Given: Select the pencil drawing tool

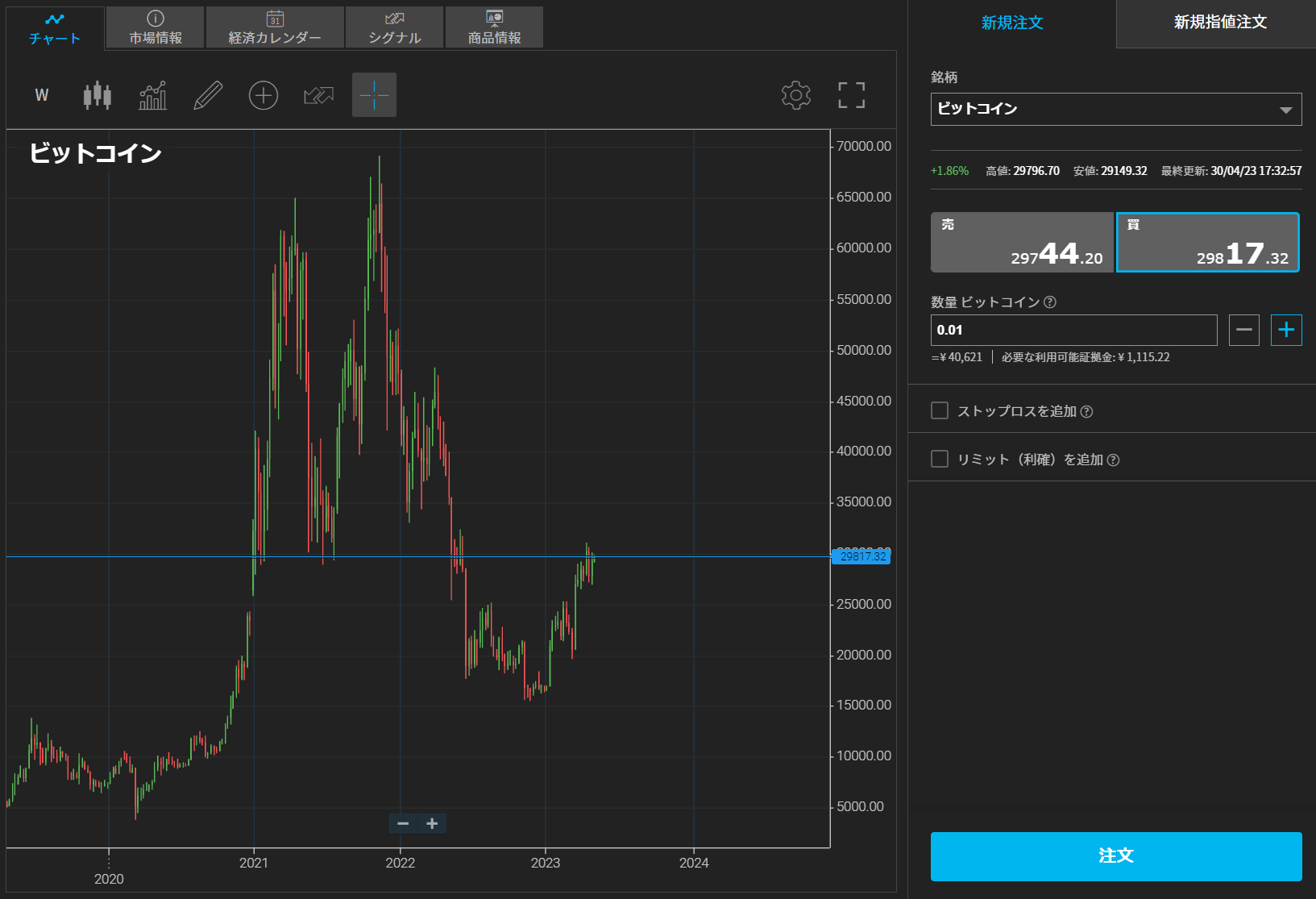Looking at the screenshot, I should point(208,95).
